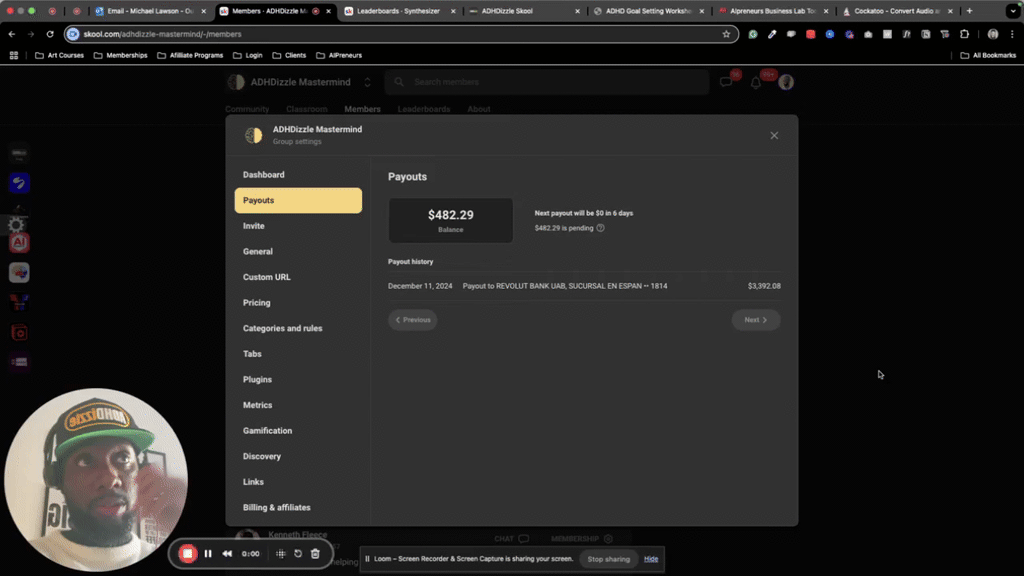Click the browser back arrow
This screenshot has height=576, width=1024.
tap(12, 34)
